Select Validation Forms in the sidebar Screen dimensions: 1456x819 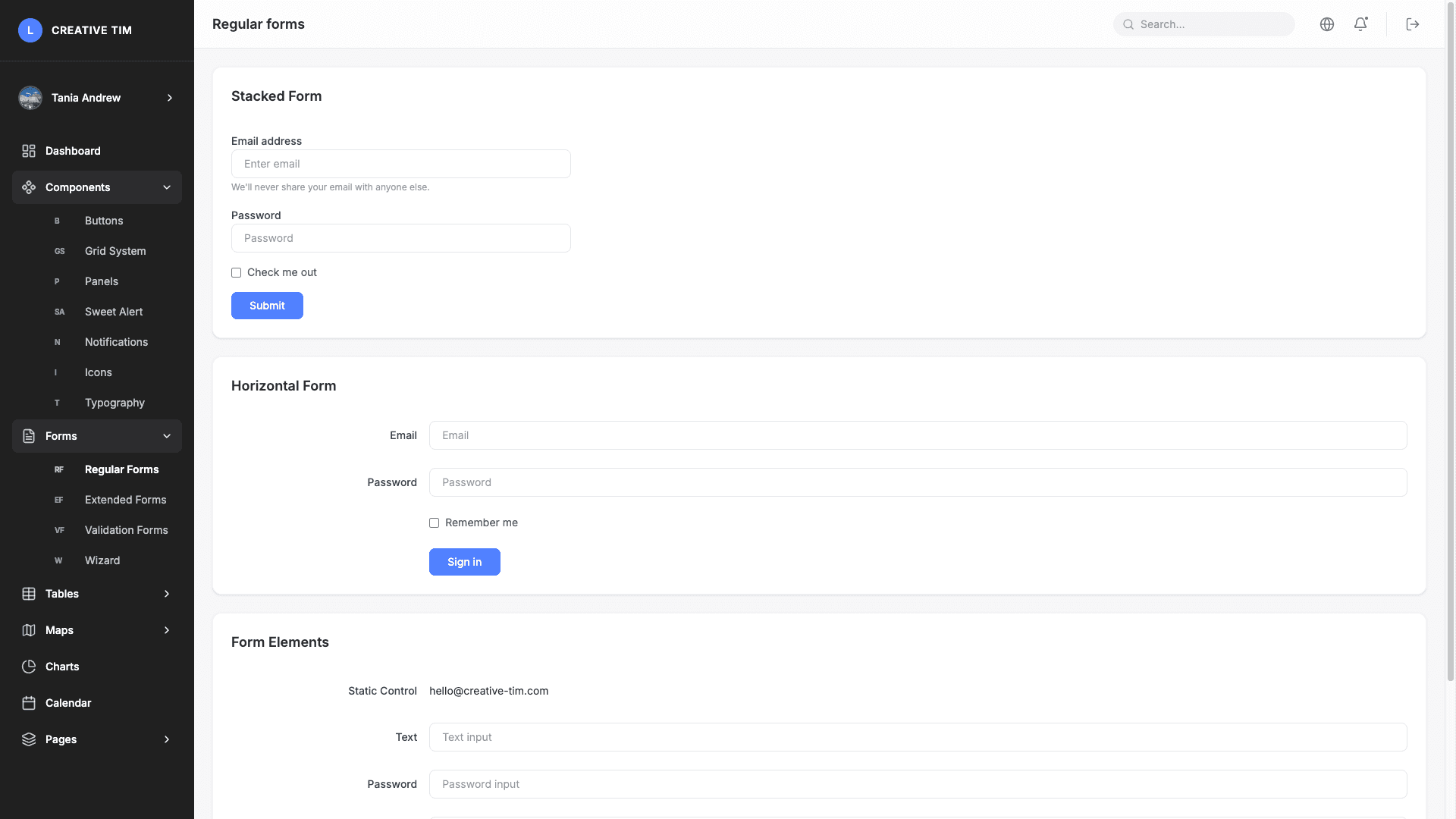(126, 530)
